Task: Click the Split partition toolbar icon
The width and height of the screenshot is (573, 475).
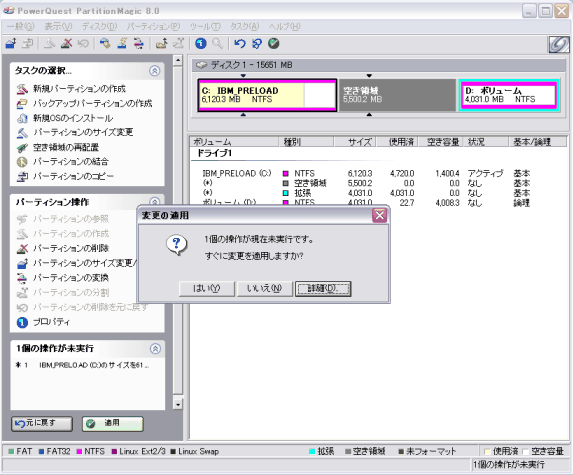Action: [x=178, y=43]
